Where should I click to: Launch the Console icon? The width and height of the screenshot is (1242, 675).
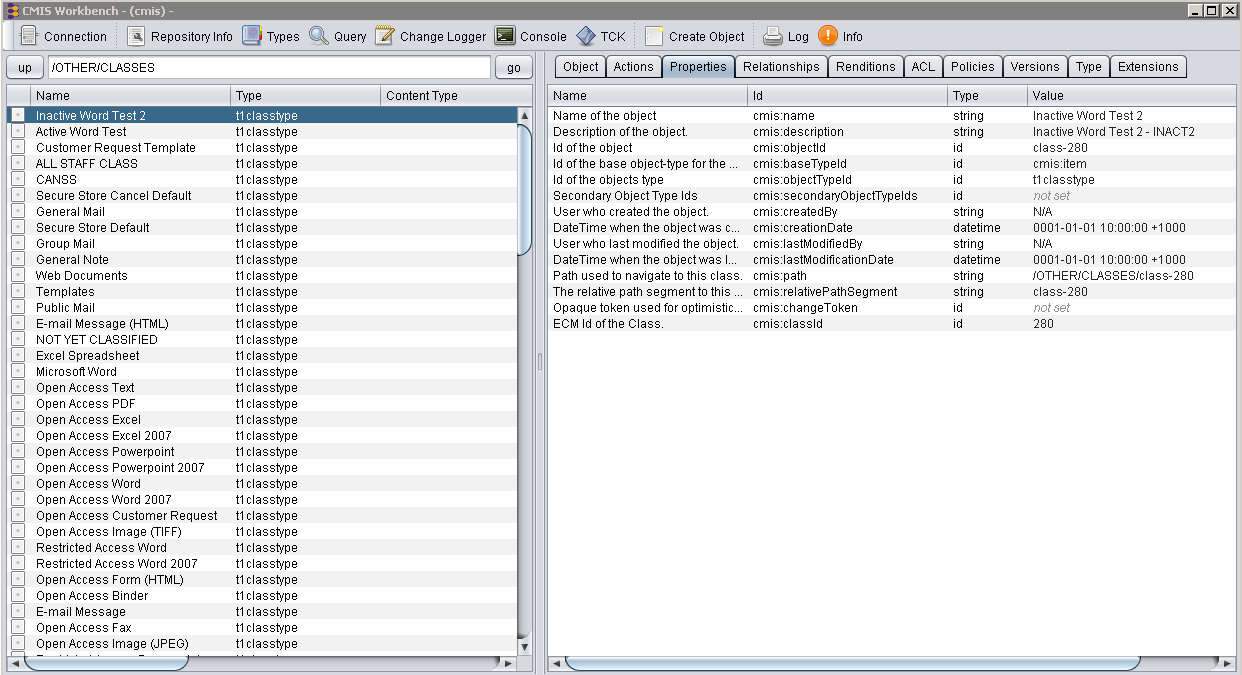pos(505,36)
